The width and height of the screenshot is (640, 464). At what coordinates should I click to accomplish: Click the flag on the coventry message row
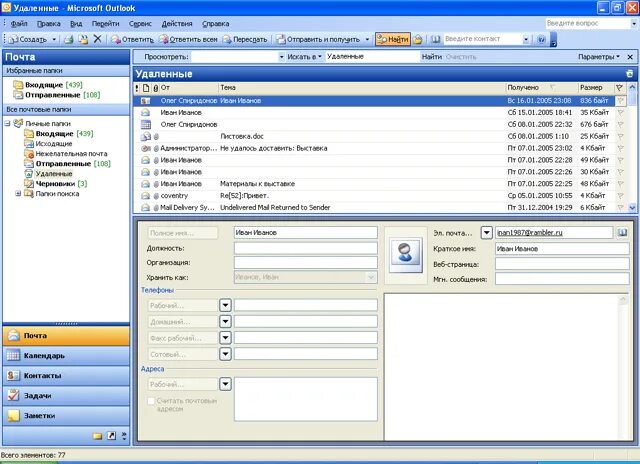tap(620, 196)
